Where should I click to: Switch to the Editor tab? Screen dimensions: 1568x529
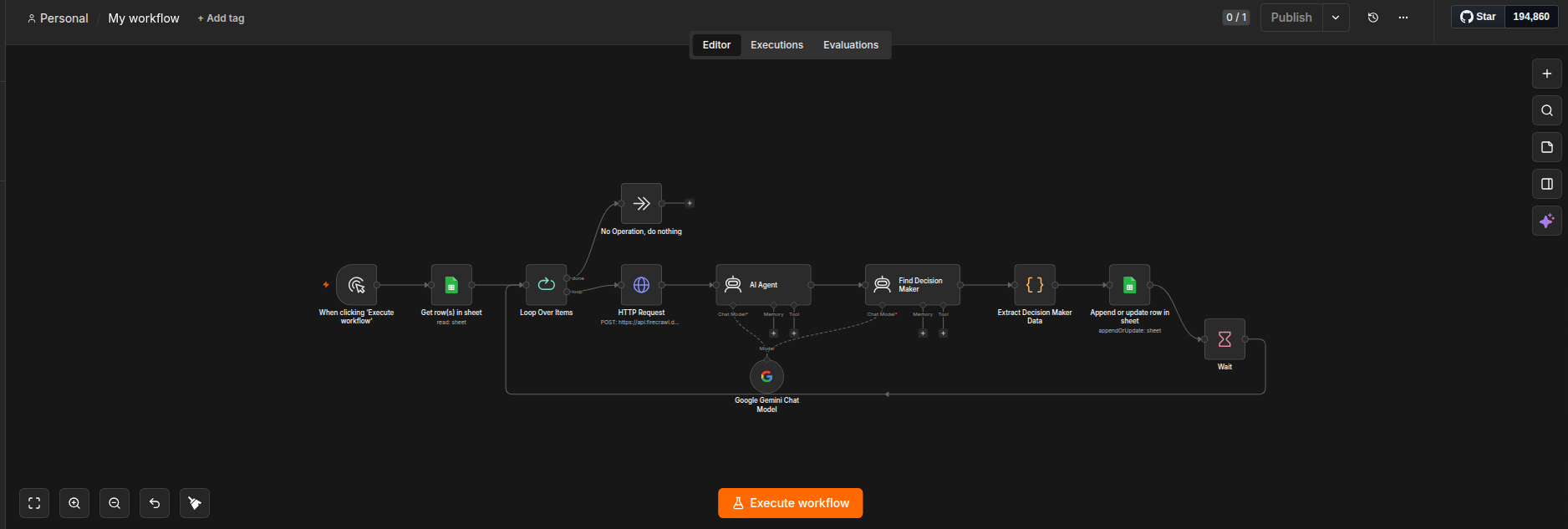pyautogui.click(x=716, y=45)
